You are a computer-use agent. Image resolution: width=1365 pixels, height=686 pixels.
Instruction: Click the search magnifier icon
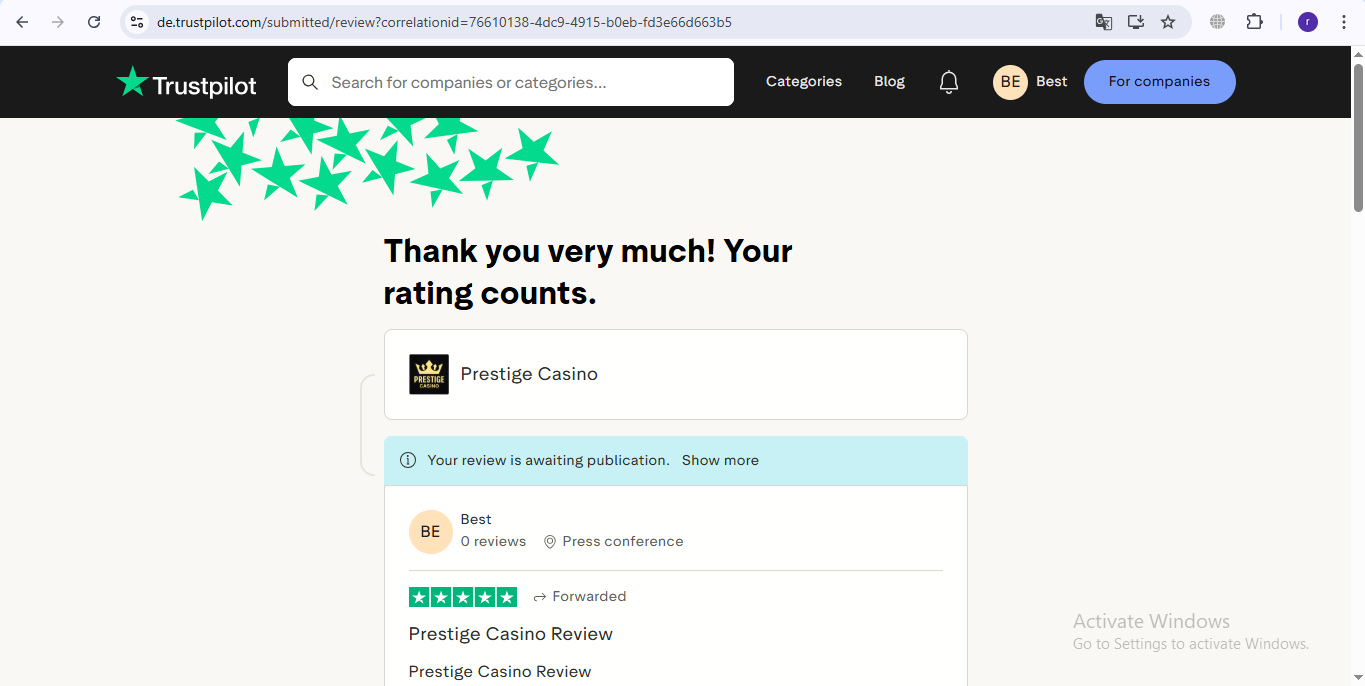[310, 82]
